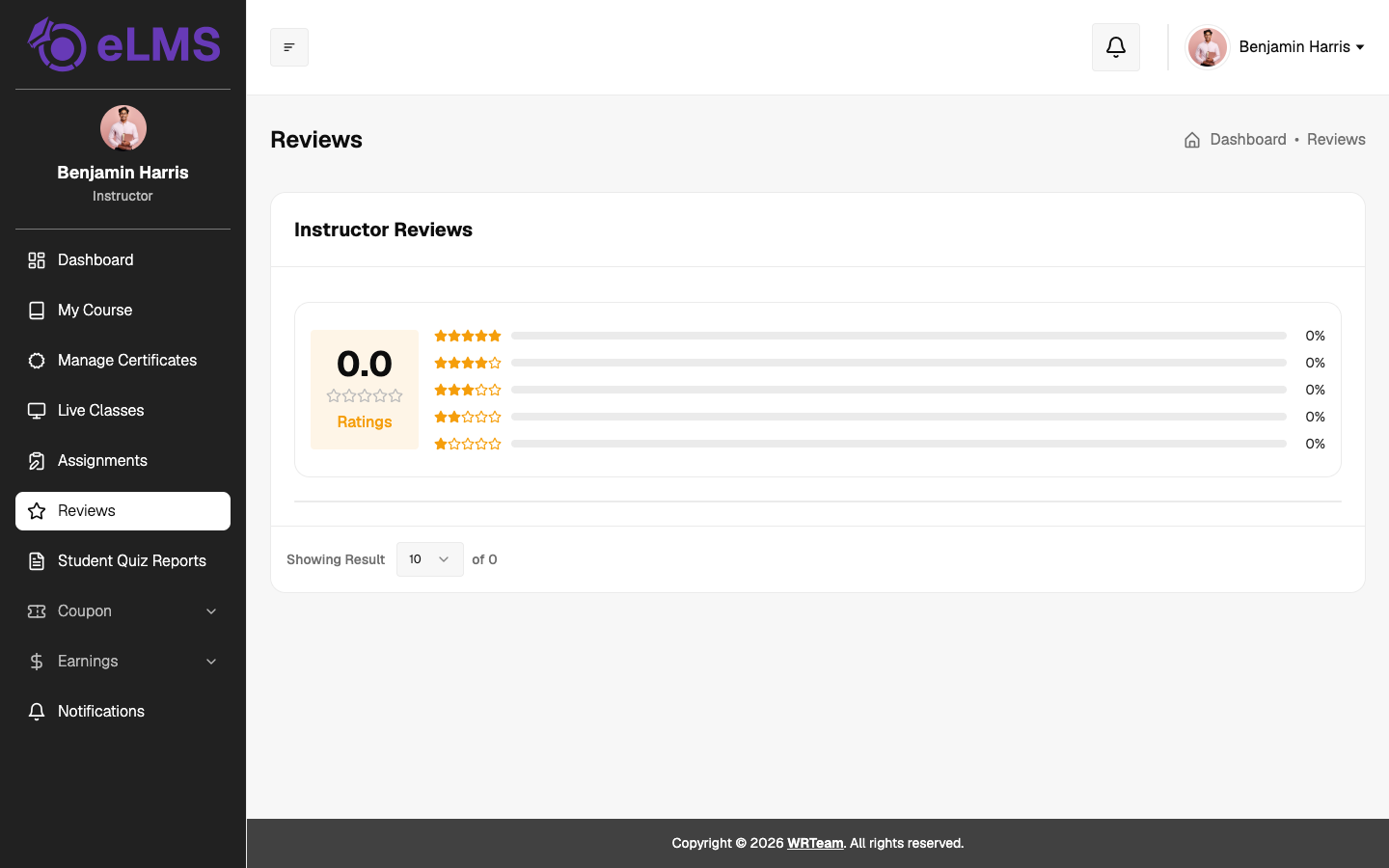Viewport: 1389px width, 868px height.
Task: Click the sidebar instructor profile photo
Action: pos(123,128)
